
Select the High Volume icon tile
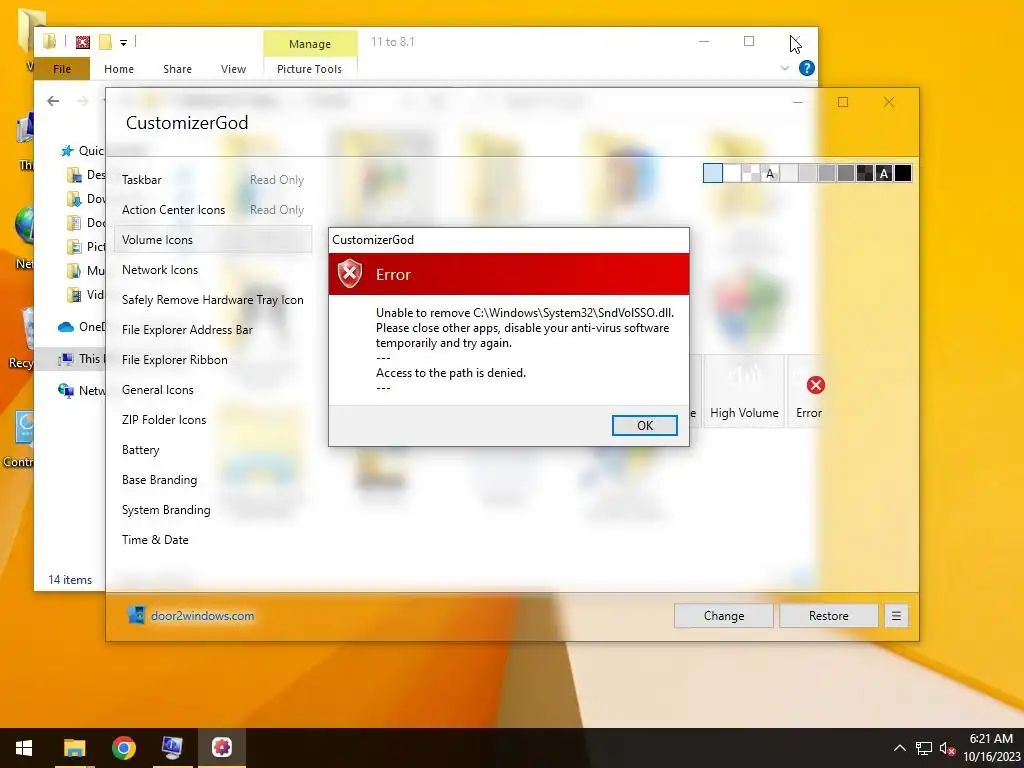[x=744, y=391]
